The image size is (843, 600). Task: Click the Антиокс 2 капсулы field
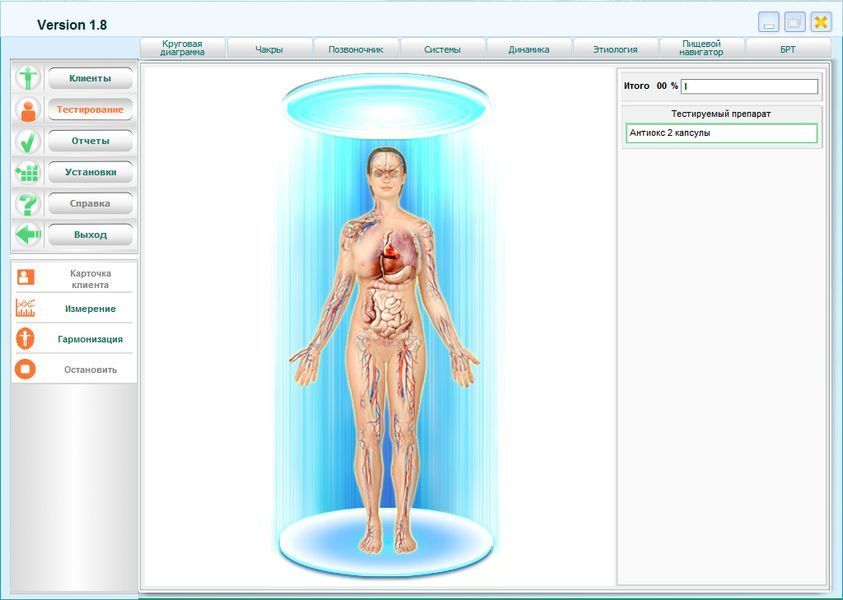721,133
